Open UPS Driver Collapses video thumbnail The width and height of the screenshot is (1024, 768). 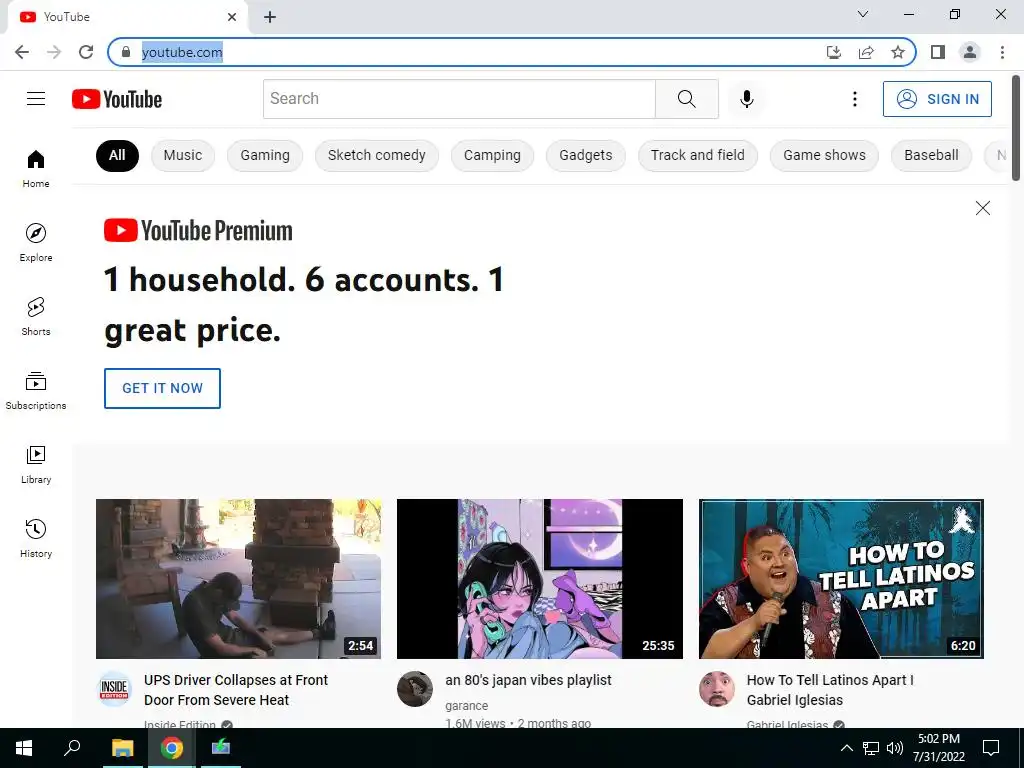coord(238,579)
